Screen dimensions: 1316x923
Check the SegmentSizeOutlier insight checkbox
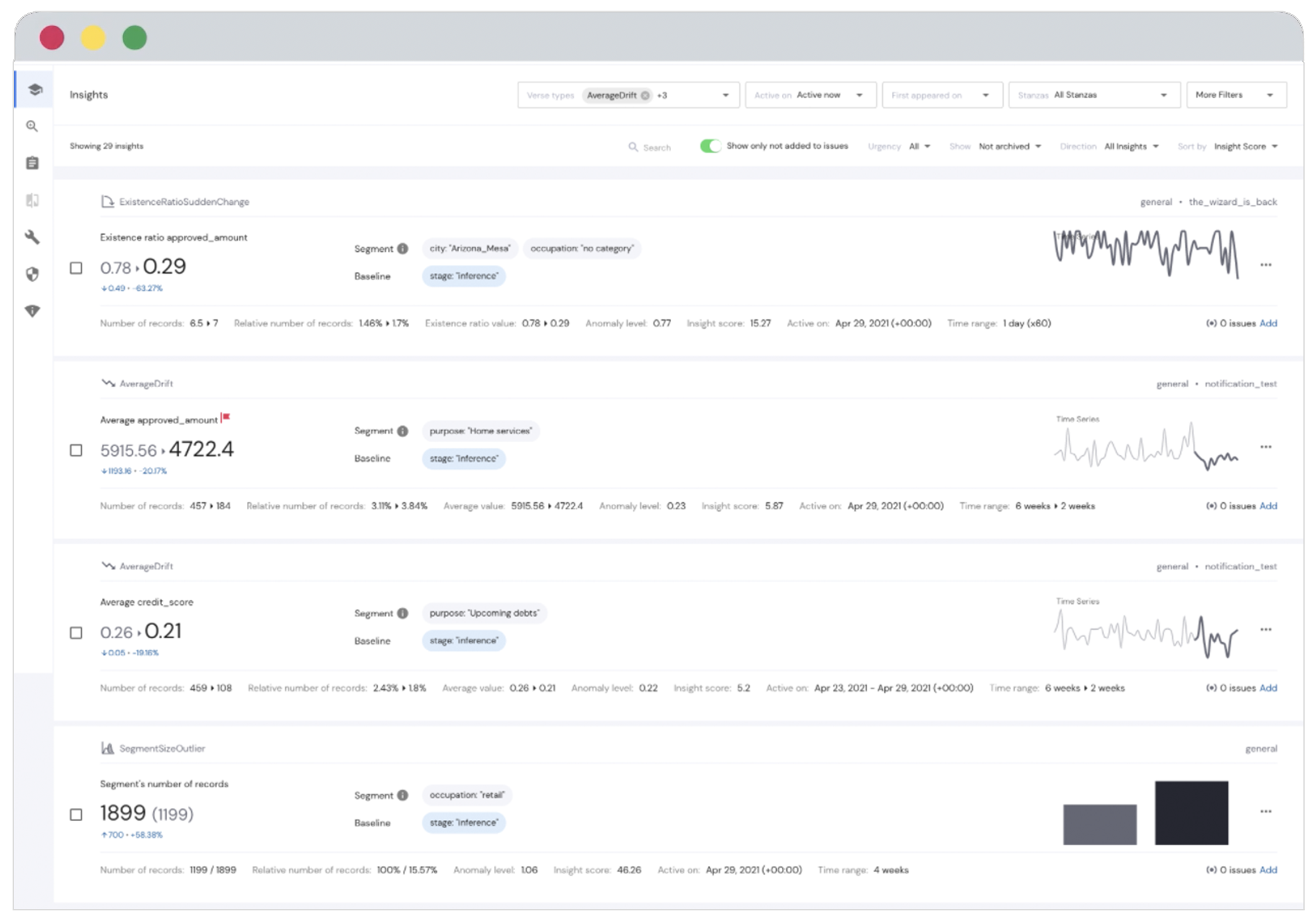click(77, 815)
